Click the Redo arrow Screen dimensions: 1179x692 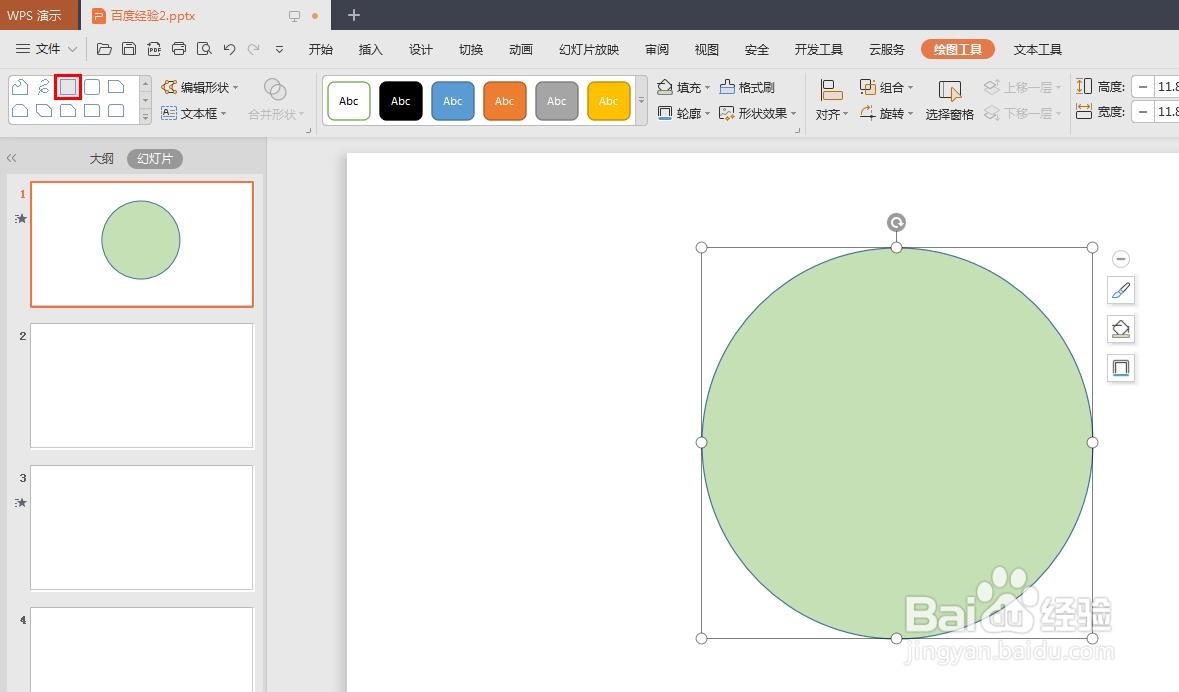pos(254,49)
